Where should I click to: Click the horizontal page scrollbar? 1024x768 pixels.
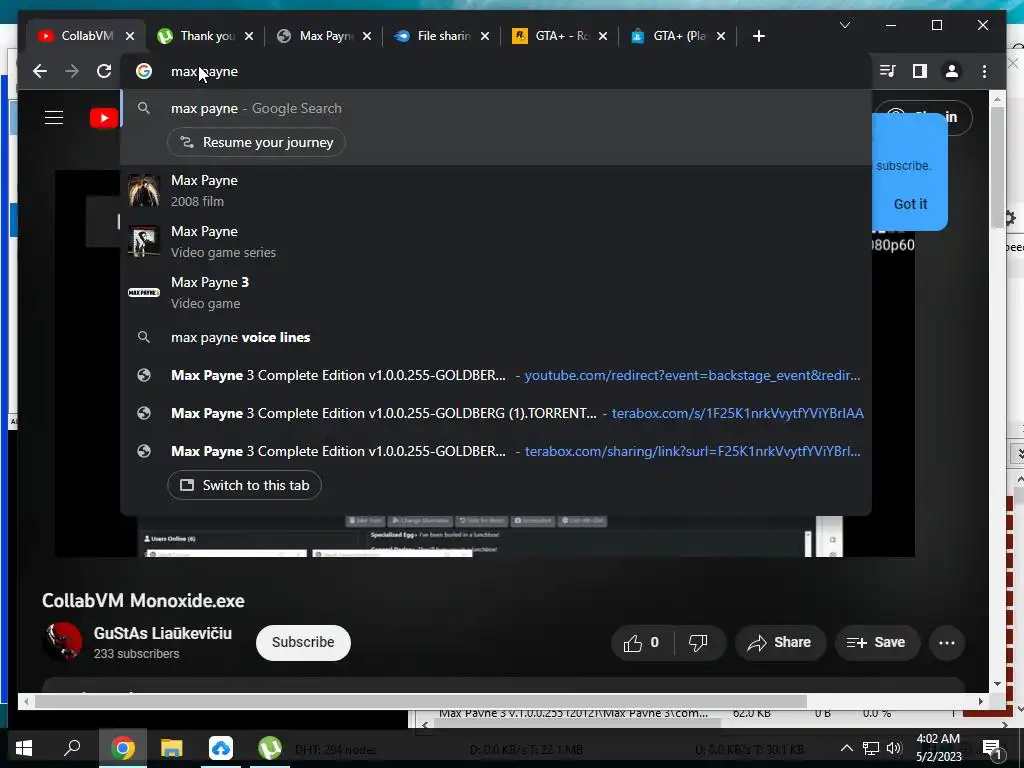[421, 701]
